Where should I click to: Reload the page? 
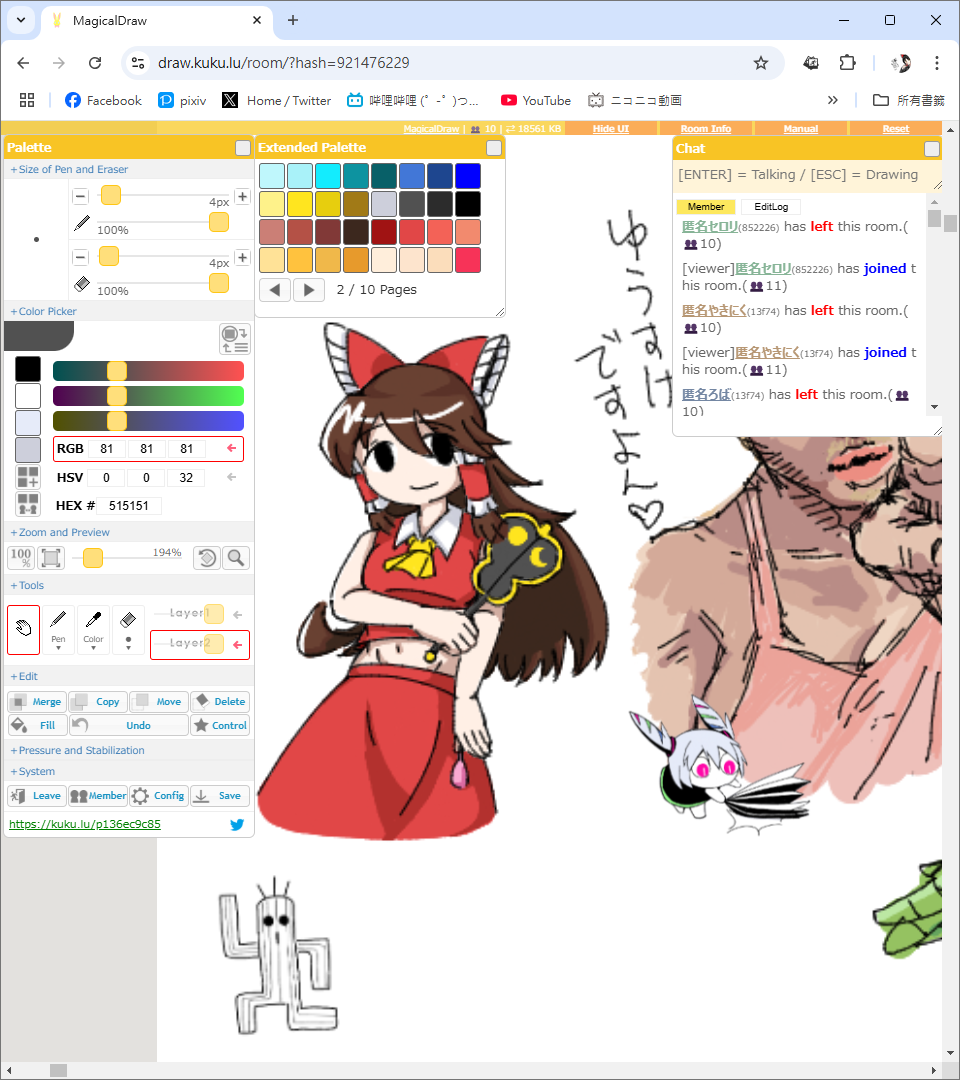(95, 63)
